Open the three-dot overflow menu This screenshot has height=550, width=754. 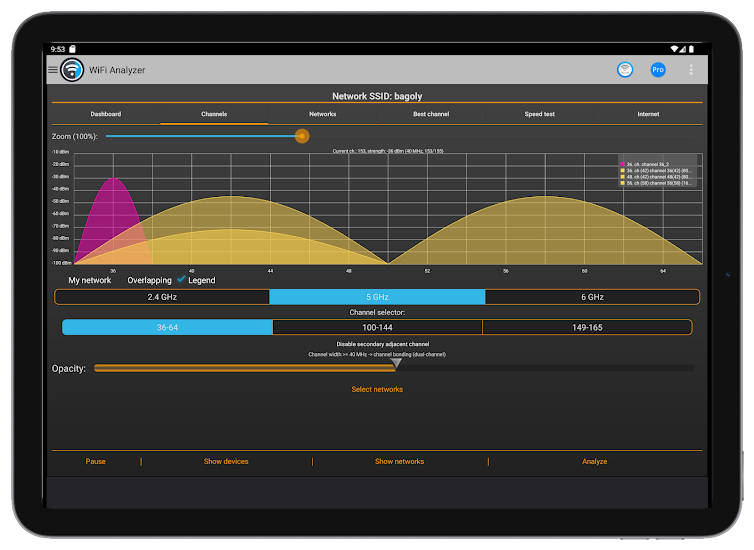pyautogui.click(x=691, y=69)
